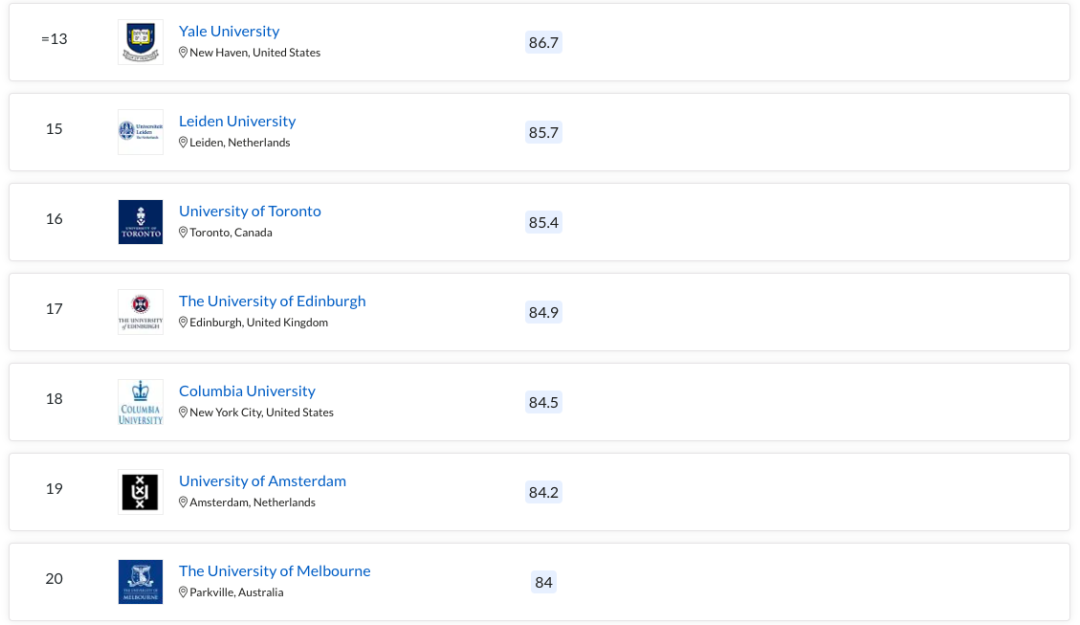Open the University of Amsterdam black logo
The width and height of the screenshot is (1080, 625).
click(141, 492)
